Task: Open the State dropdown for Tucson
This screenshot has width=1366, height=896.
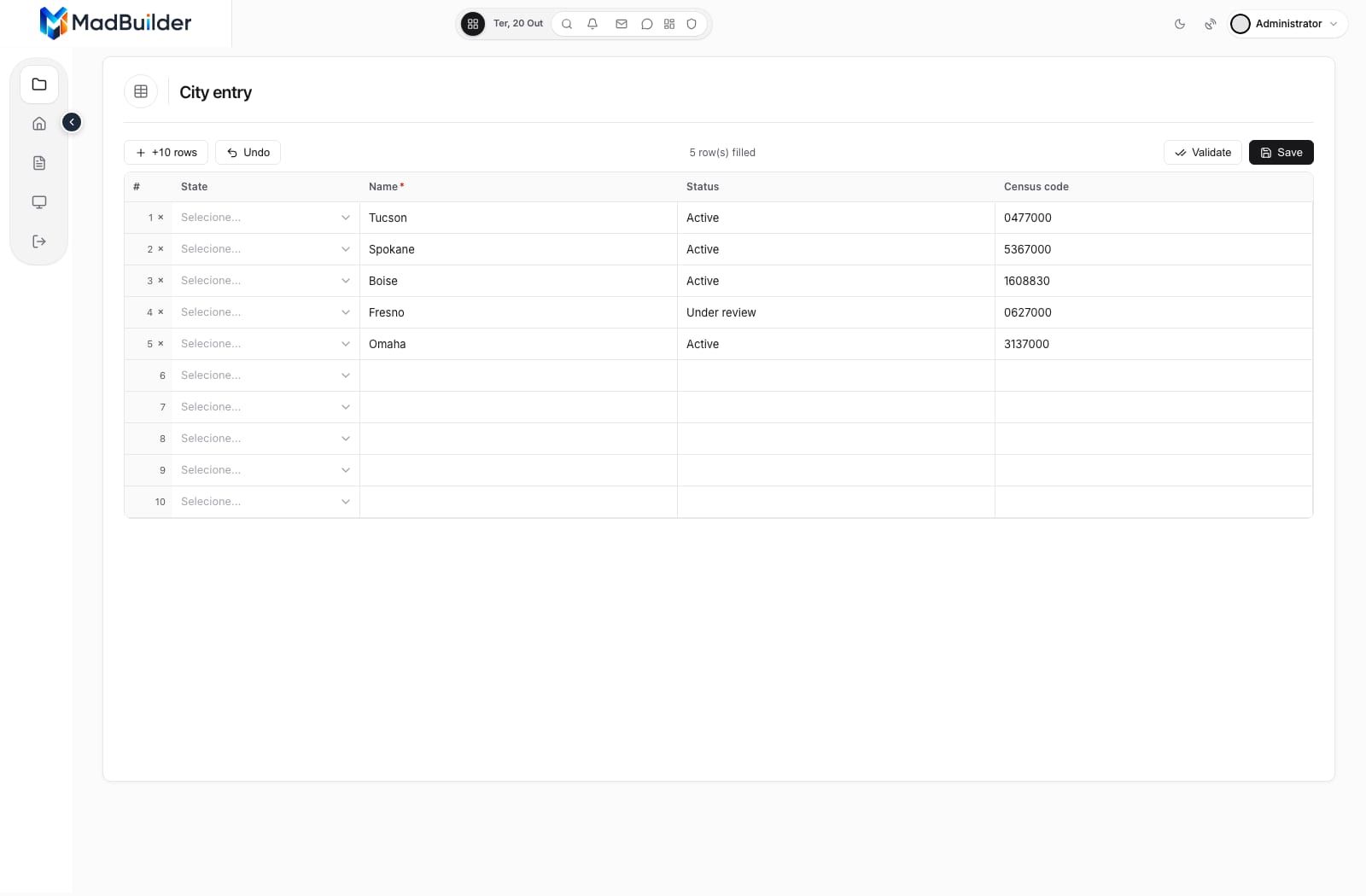Action: click(x=266, y=218)
